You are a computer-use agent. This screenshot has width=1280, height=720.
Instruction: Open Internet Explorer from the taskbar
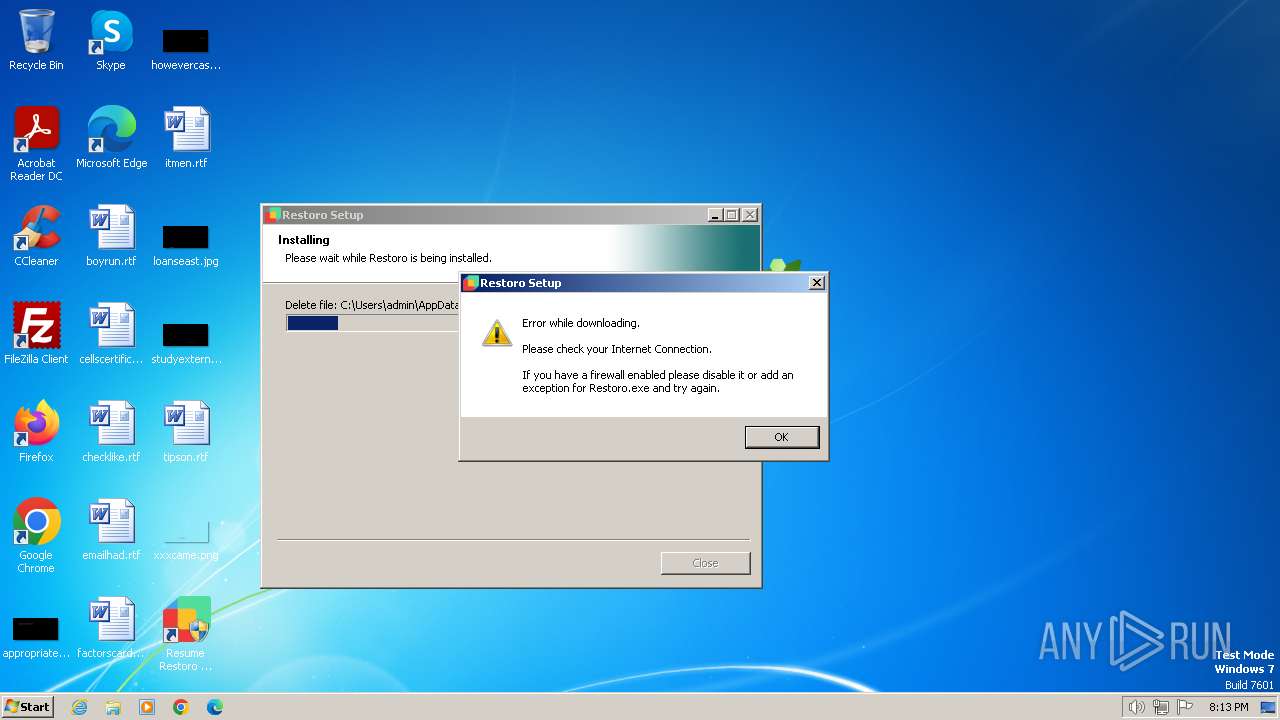pyautogui.click(x=80, y=707)
